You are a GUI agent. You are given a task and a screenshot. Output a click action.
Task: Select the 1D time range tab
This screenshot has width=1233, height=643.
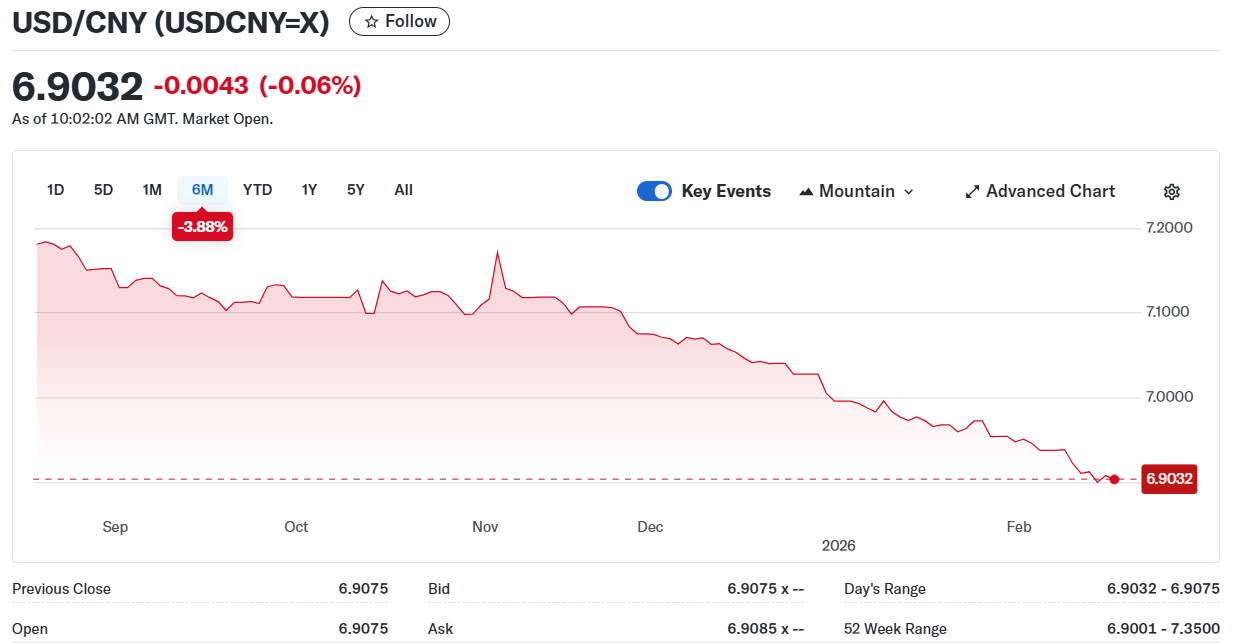tap(56, 190)
